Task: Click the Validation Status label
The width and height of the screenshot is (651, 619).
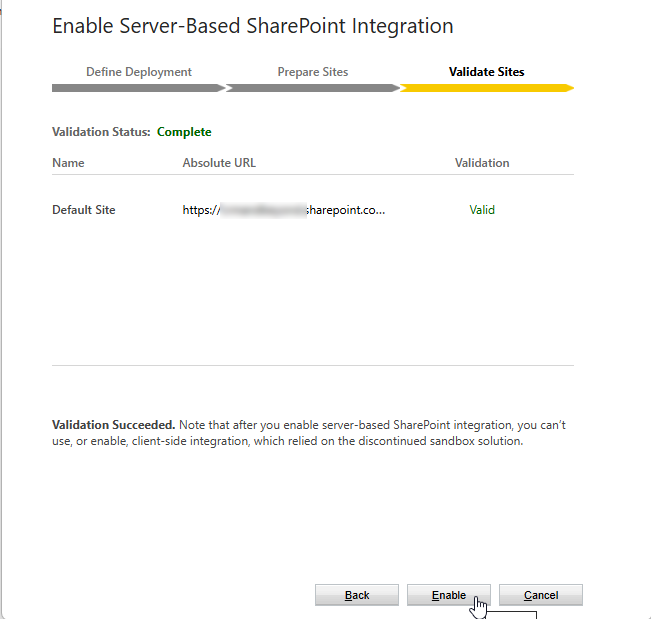Action: point(101,132)
